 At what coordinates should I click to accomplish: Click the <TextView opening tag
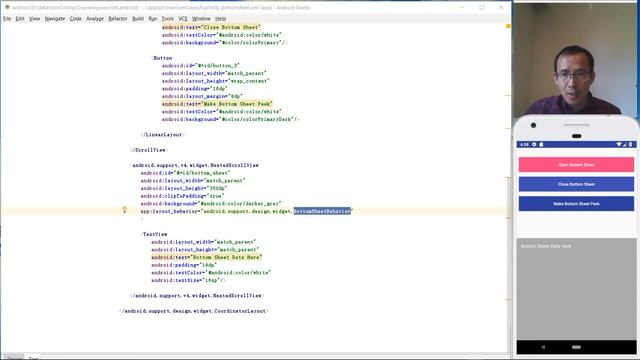(x=154, y=234)
